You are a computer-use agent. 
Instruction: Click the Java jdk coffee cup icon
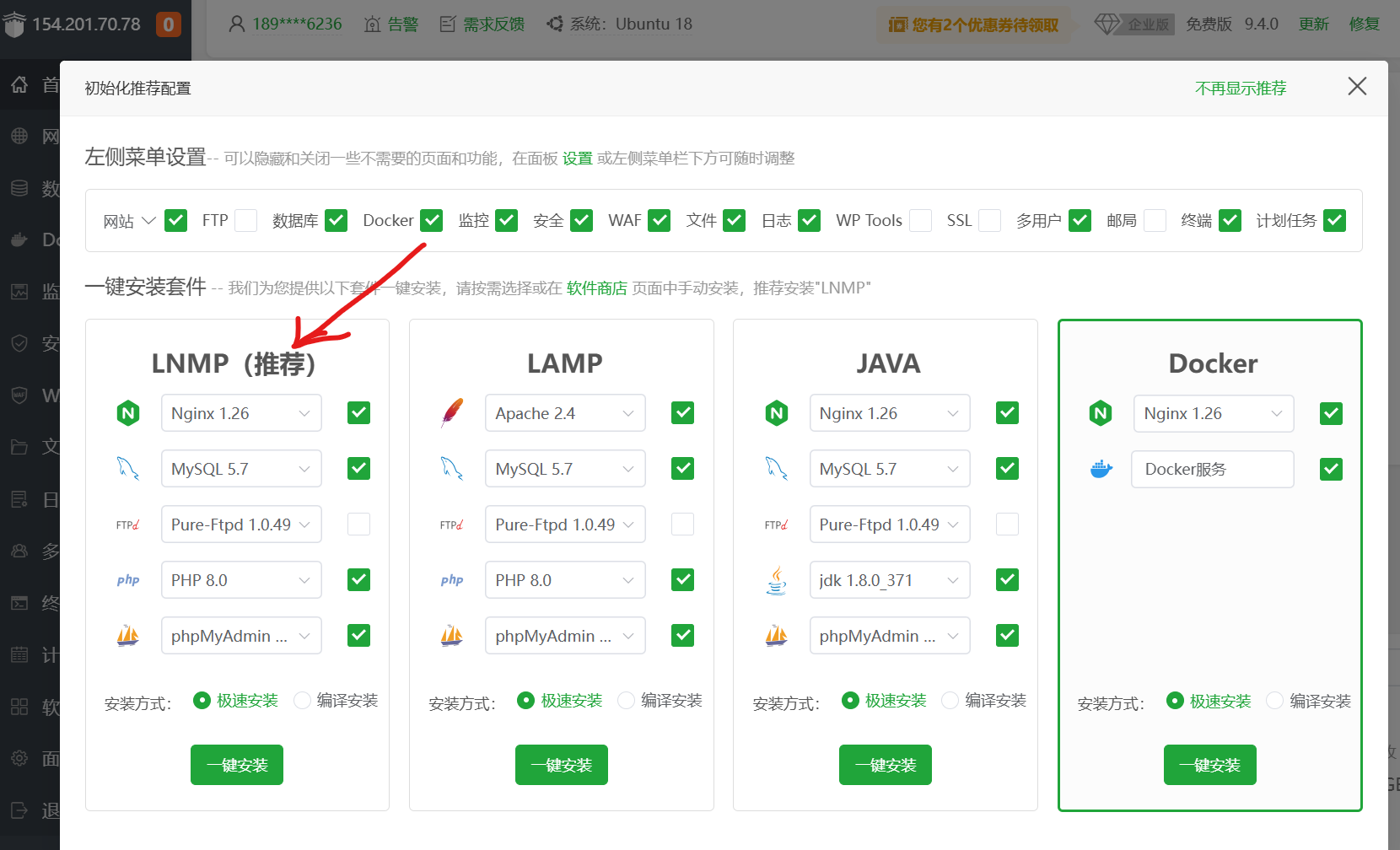pos(776,580)
